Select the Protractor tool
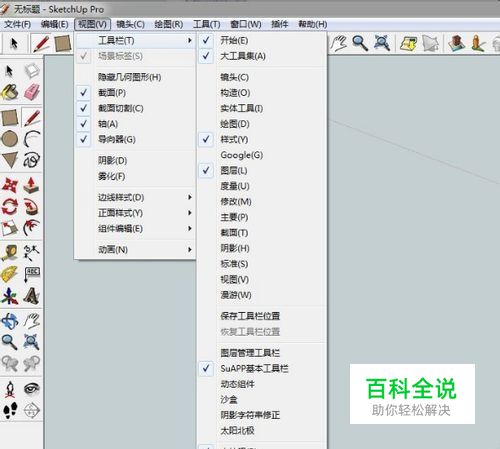Screen dimensions: 500x449 tap(10, 274)
